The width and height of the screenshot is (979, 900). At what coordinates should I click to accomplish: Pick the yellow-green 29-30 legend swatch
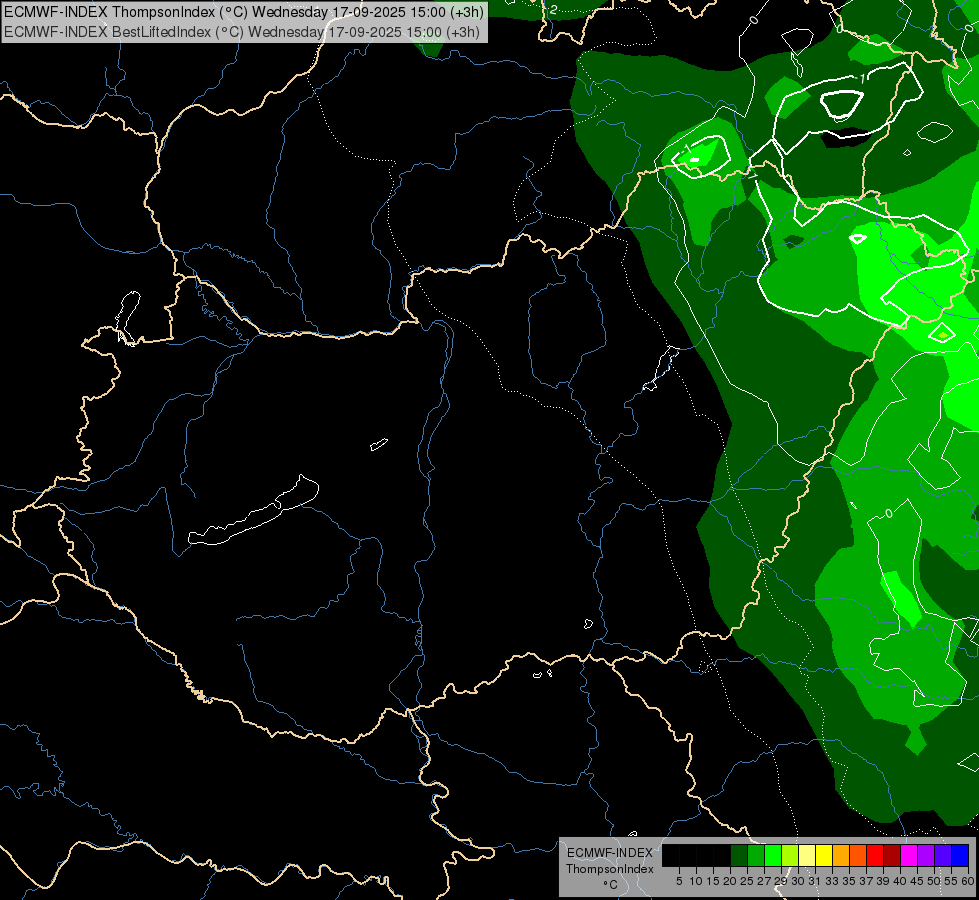(x=788, y=856)
